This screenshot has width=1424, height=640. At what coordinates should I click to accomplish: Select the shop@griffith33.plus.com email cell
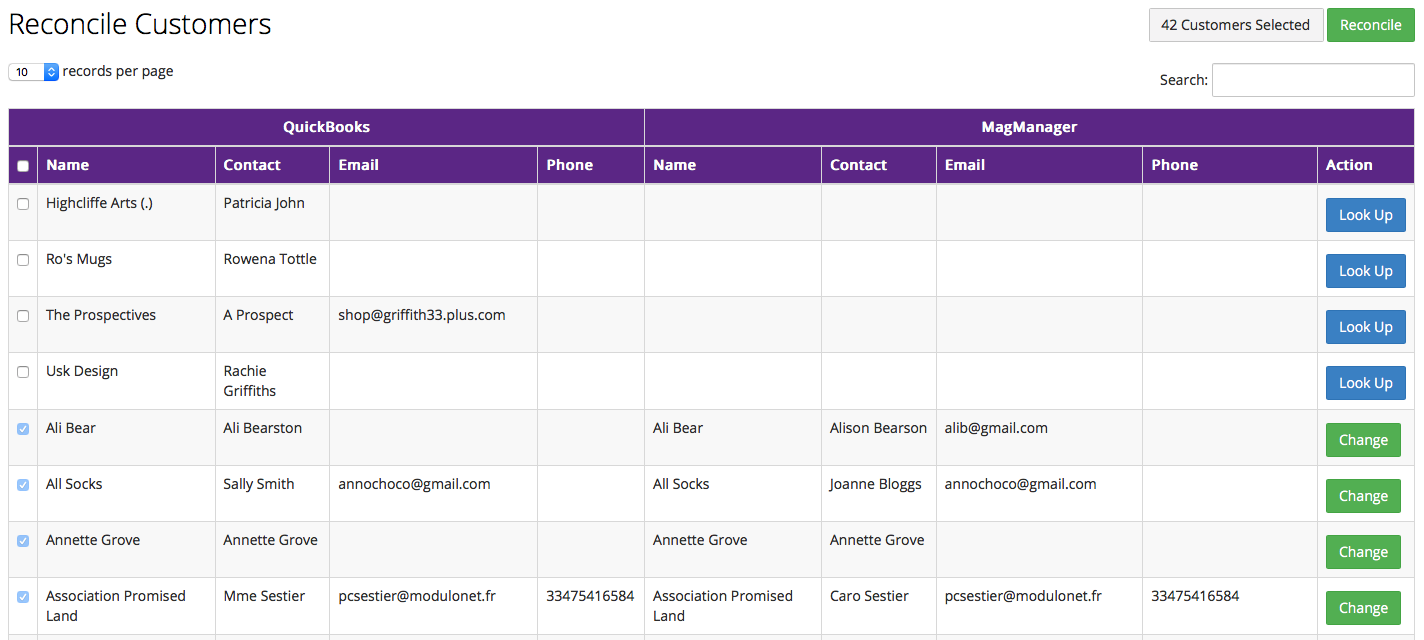[433, 325]
